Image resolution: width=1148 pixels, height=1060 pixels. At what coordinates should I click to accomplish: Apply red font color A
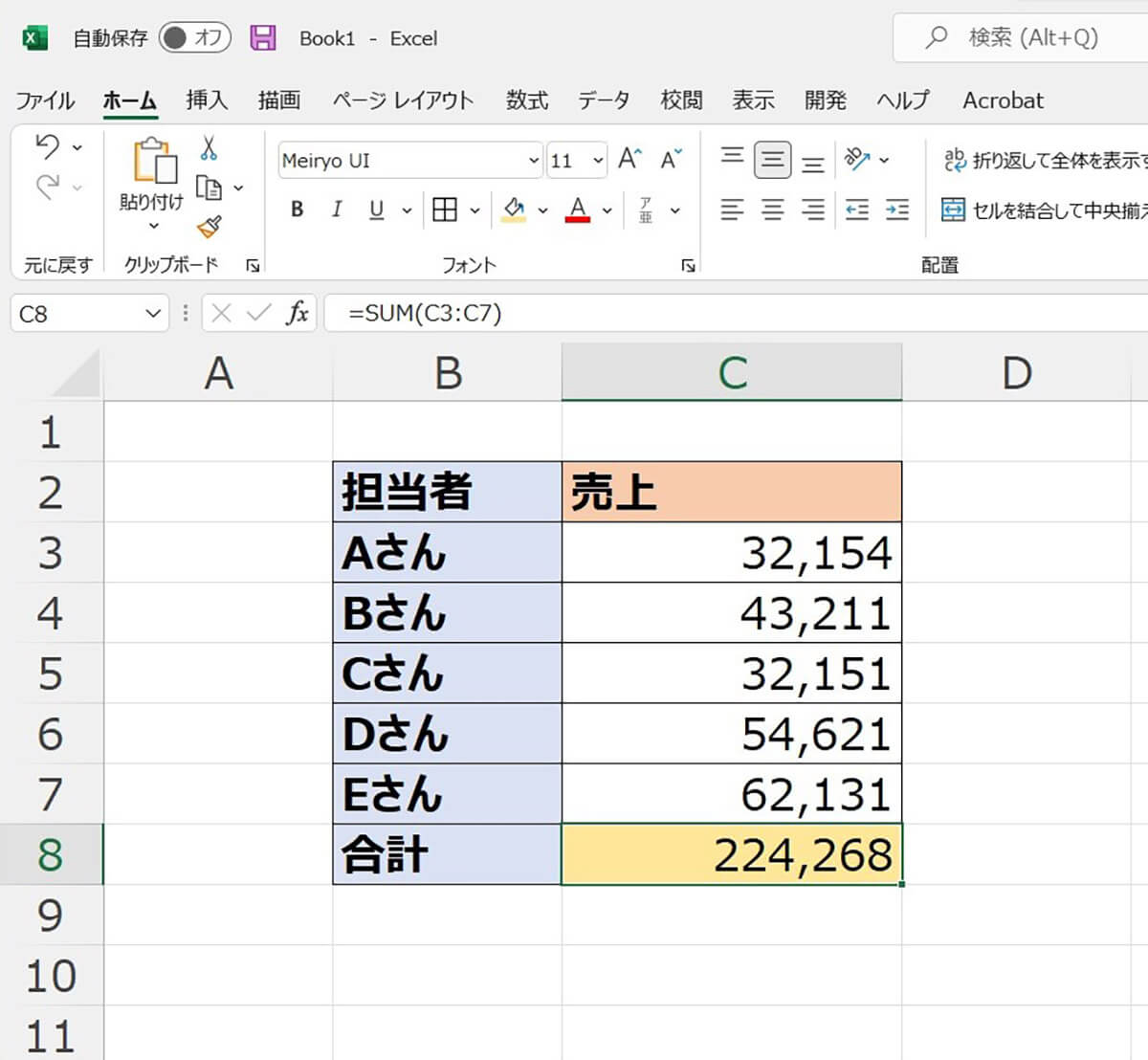(578, 210)
